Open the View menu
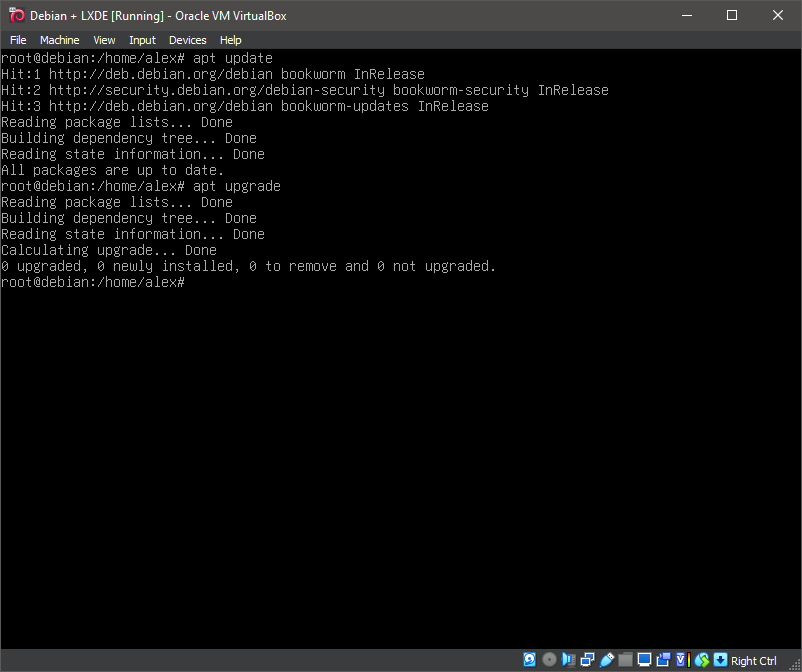The image size is (802, 672). 104,40
